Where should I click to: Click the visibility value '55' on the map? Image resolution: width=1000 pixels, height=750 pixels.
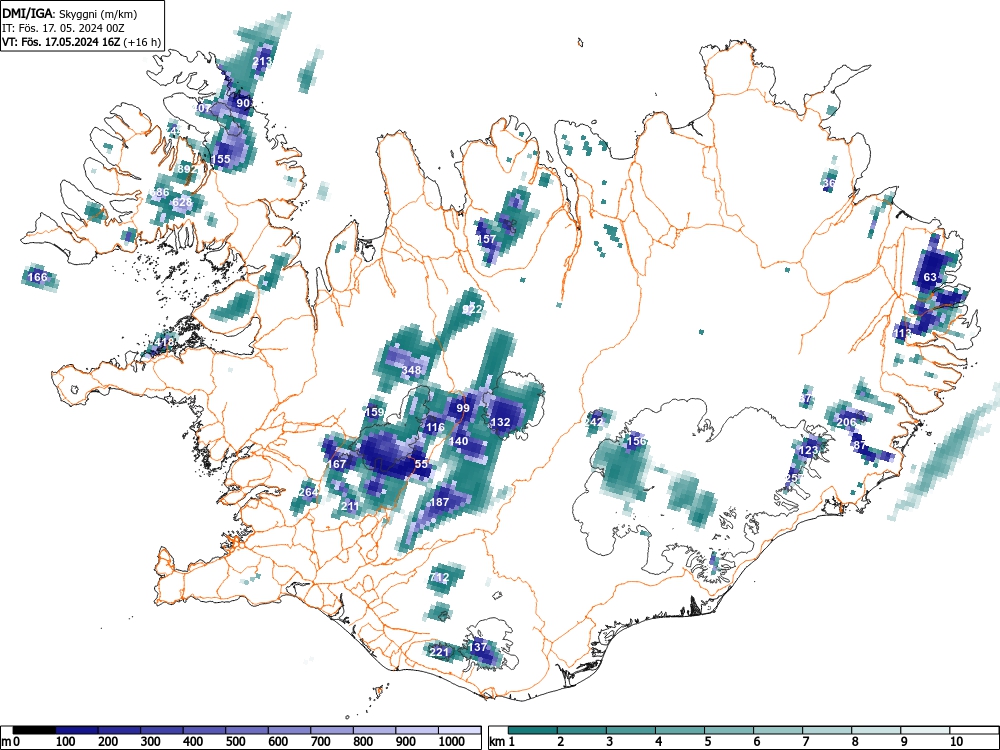point(421,464)
